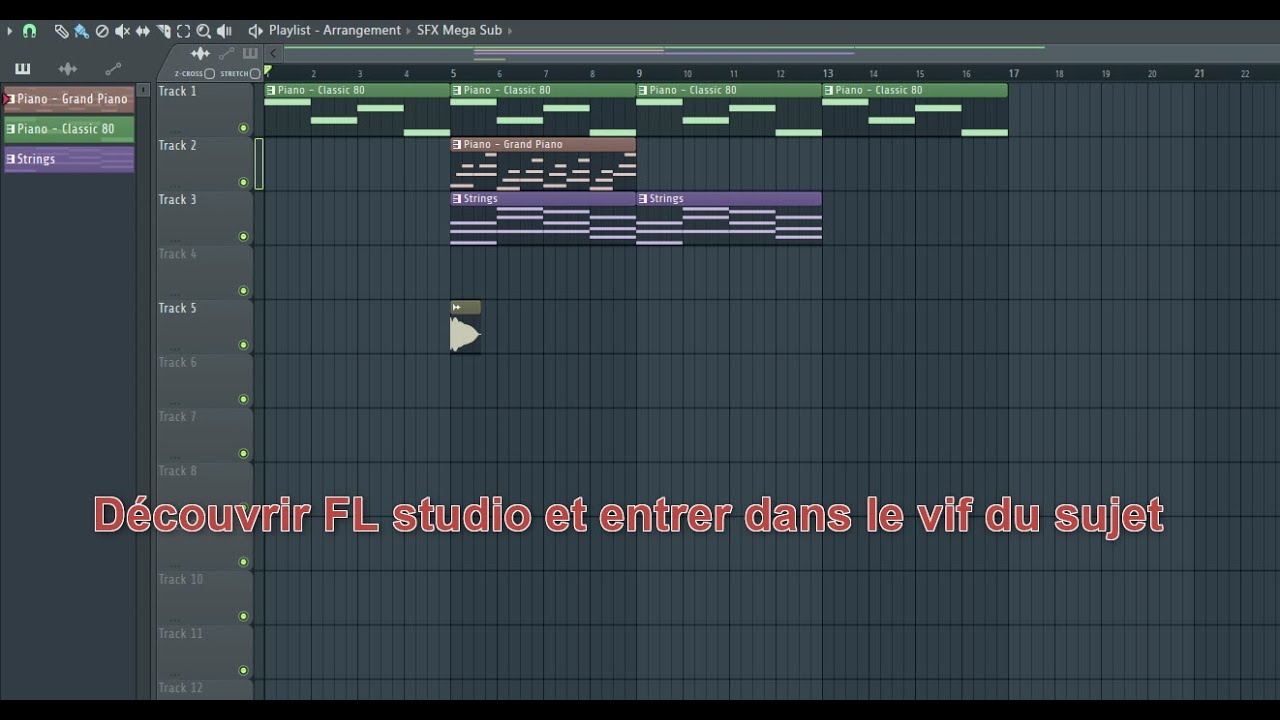The width and height of the screenshot is (1280, 720).
Task: Open clip menu of second Strings clip
Action: pos(643,198)
